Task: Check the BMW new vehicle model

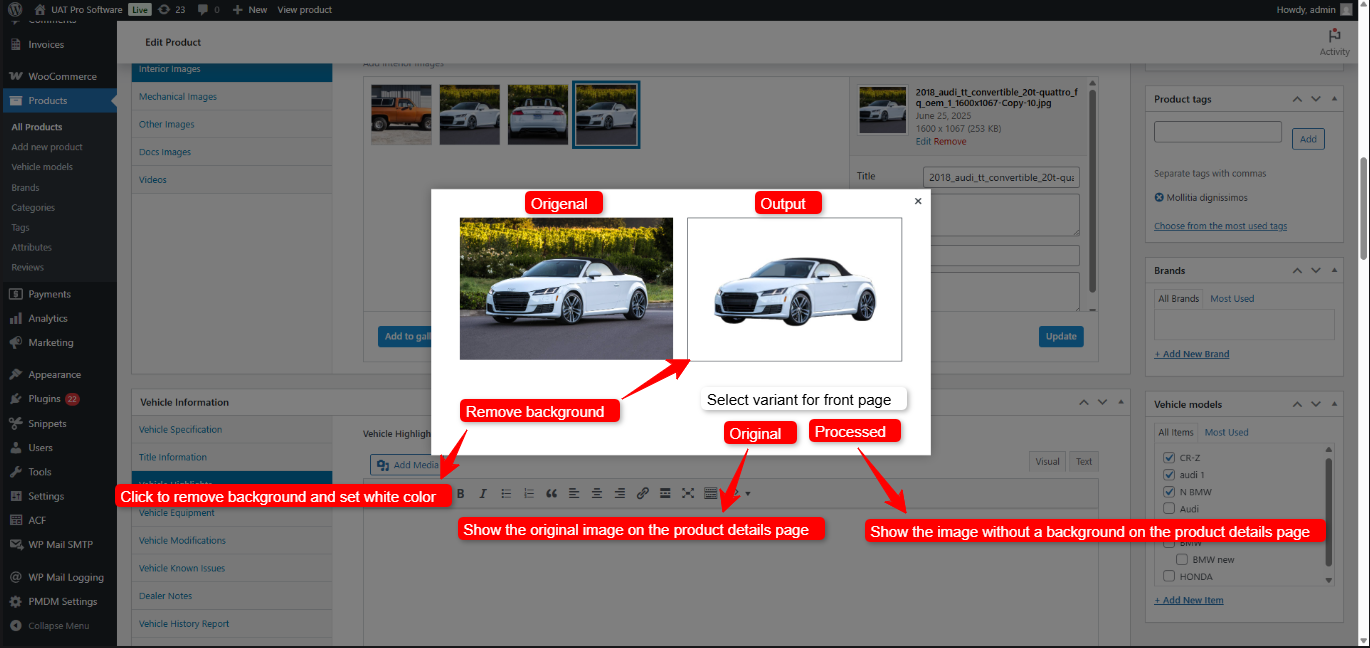Action: point(1182,560)
